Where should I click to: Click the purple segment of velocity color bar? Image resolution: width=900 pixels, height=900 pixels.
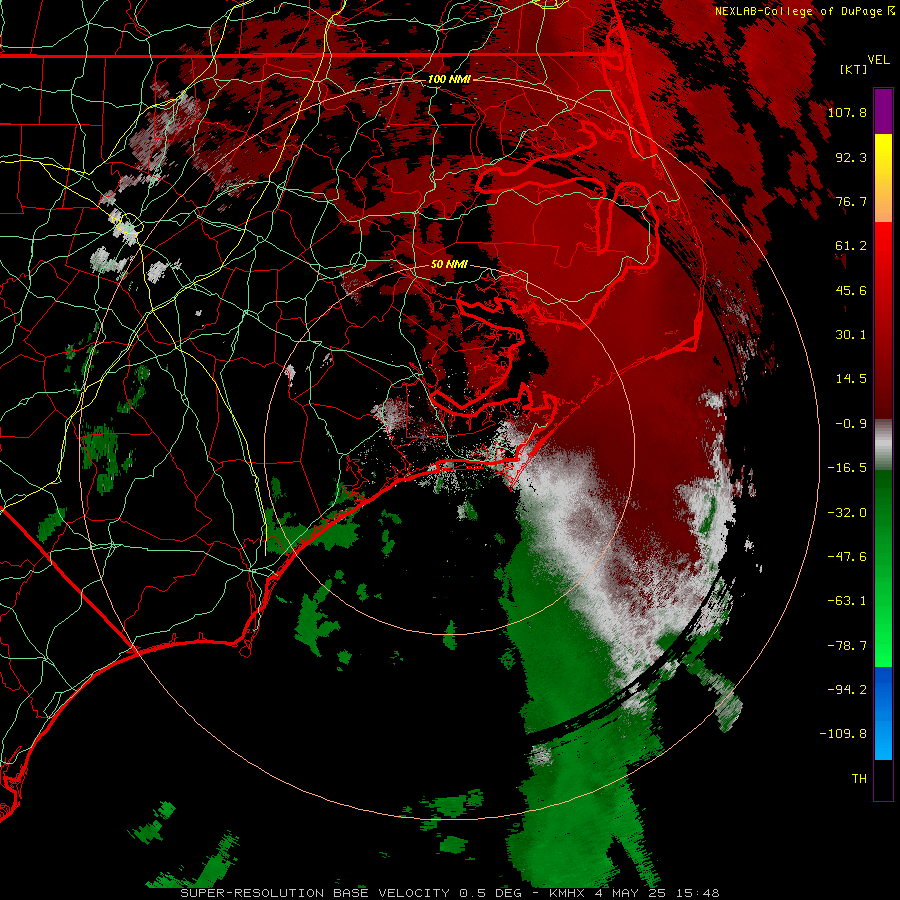tap(883, 111)
